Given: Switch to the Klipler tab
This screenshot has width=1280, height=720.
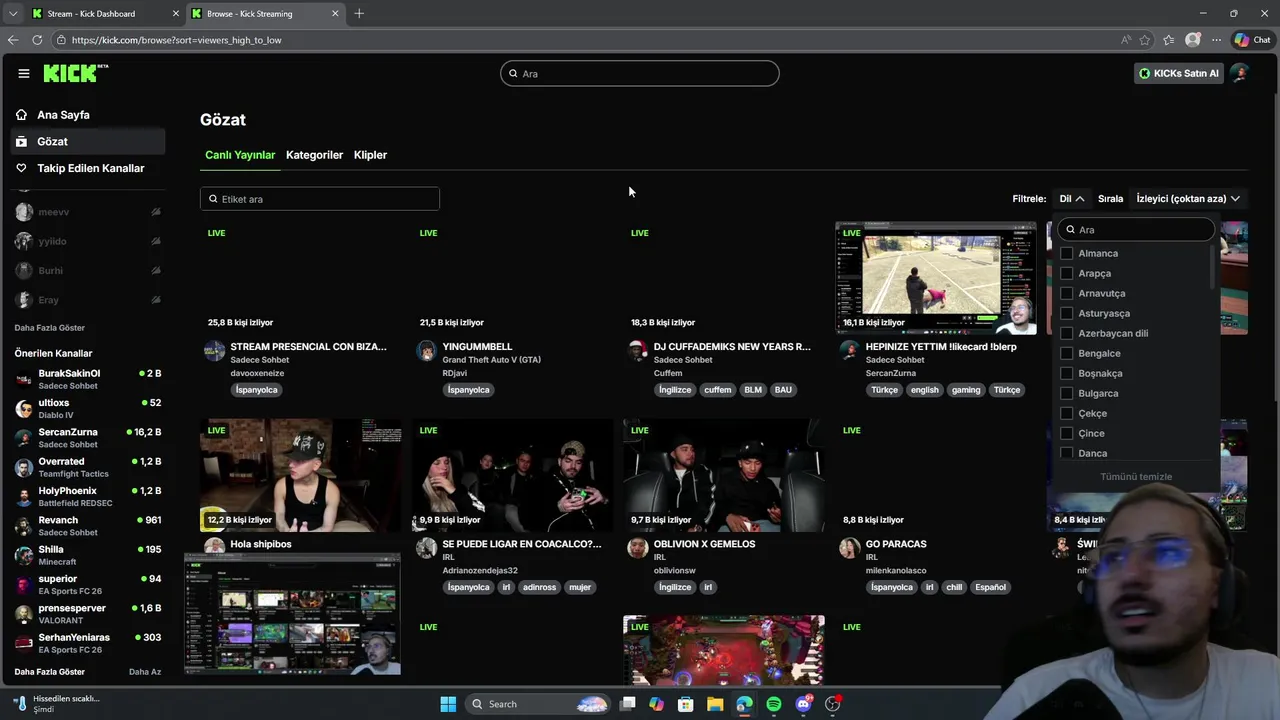Looking at the screenshot, I should (x=370, y=155).
